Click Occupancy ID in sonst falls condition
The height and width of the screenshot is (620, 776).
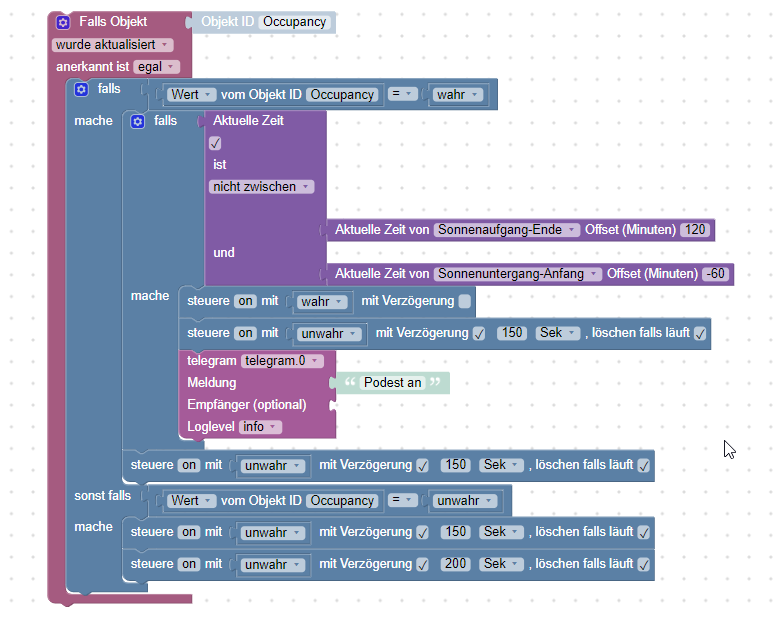(342, 501)
